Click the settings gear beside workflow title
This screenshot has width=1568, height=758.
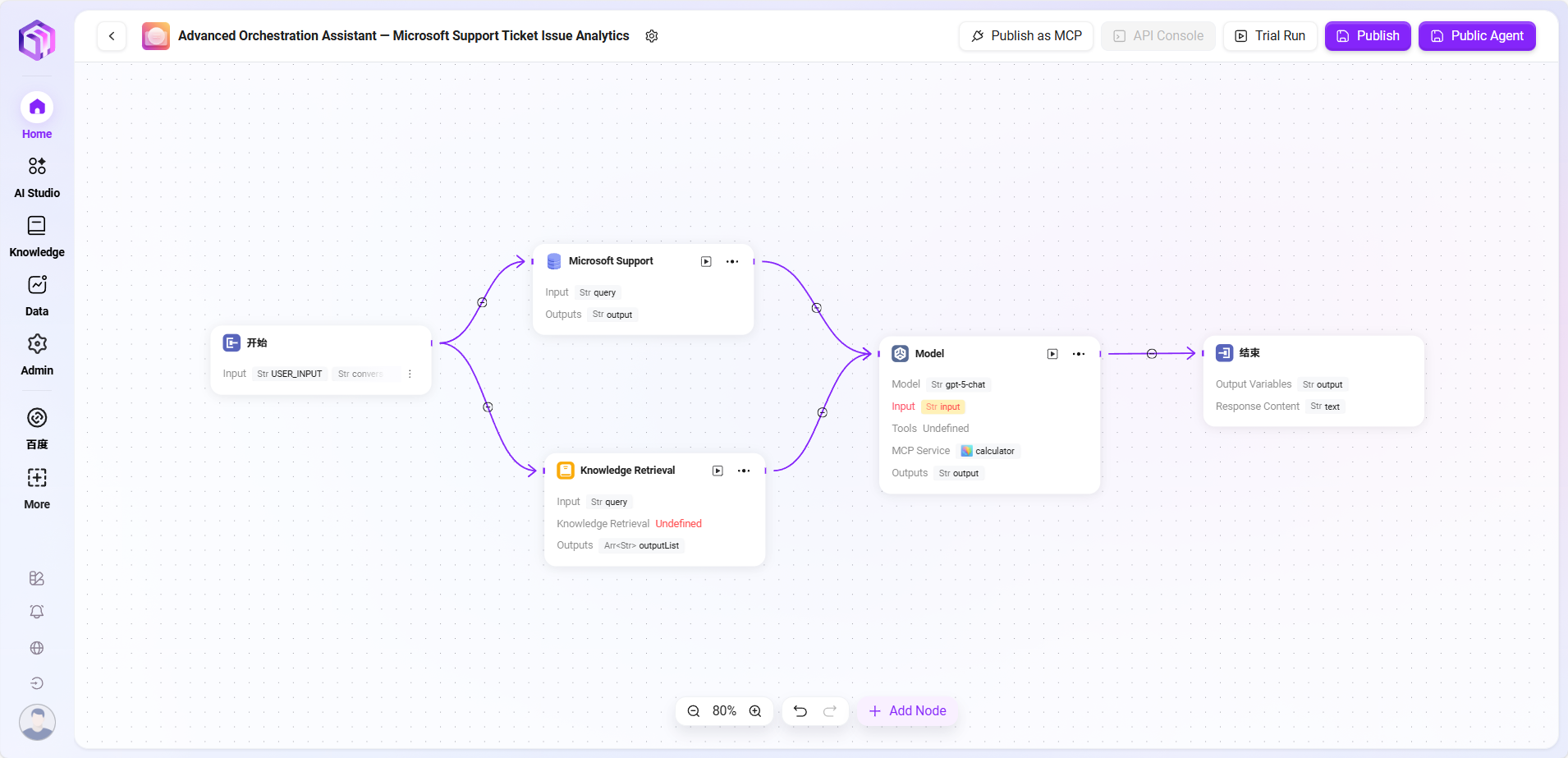(x=652, y=36)
